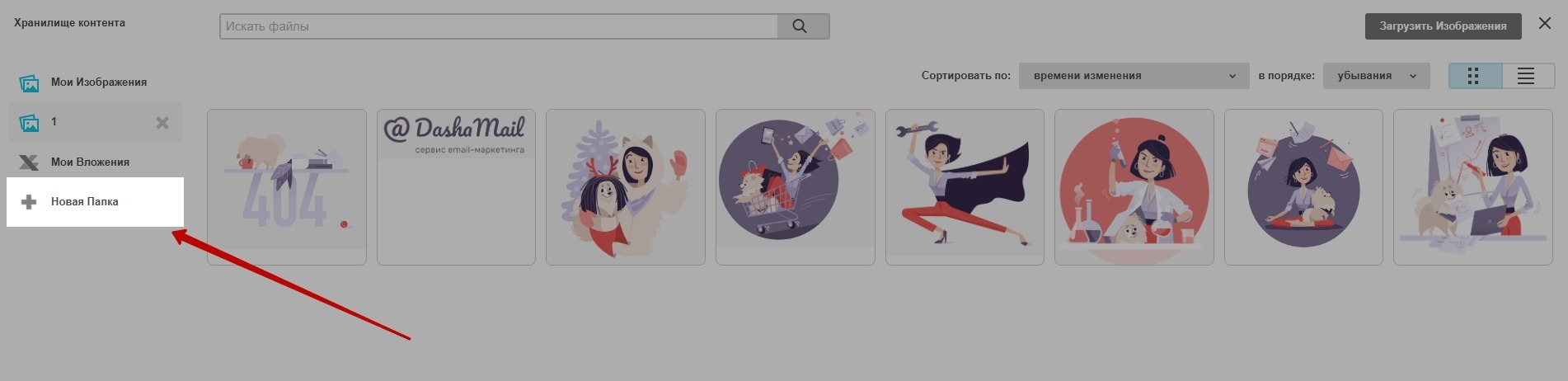This screenshot has width=1568, height=381.
Task: Focus the Искать файлы search field
Action: pos(498,26)
